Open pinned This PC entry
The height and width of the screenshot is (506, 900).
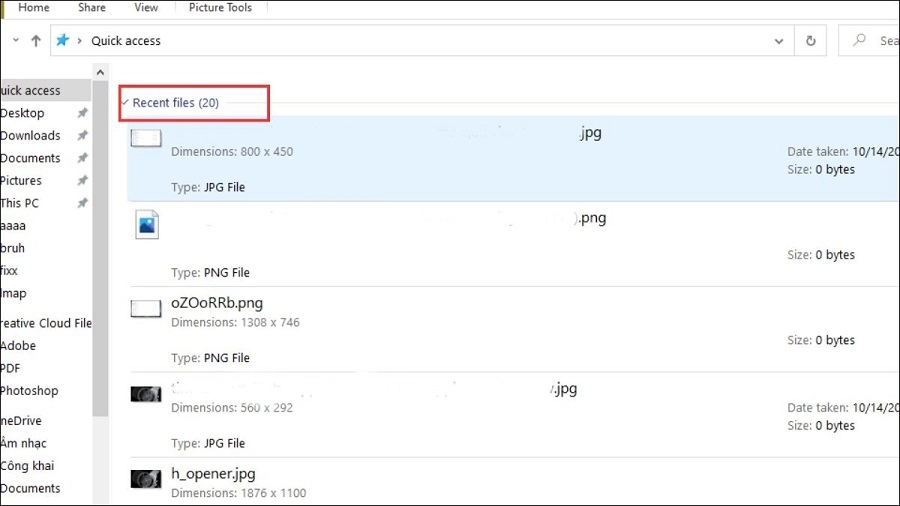coord(20,203)
